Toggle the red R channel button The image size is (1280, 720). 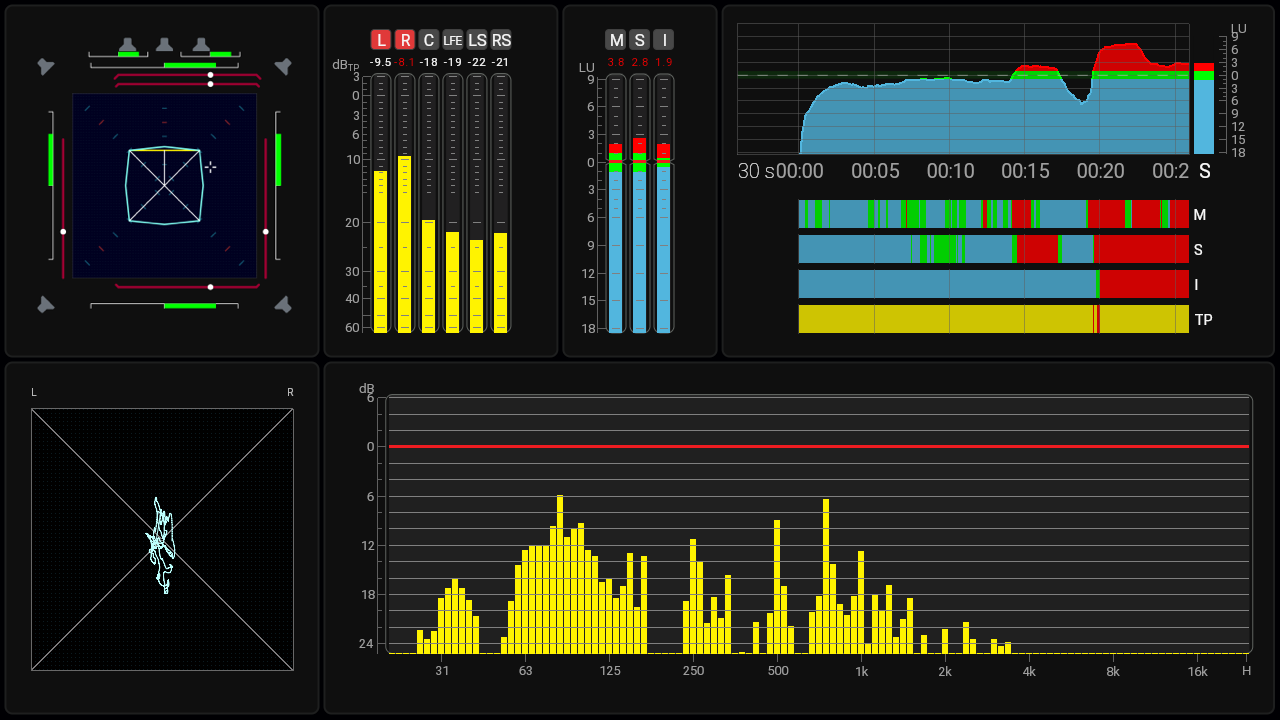[x=404, y=40]
